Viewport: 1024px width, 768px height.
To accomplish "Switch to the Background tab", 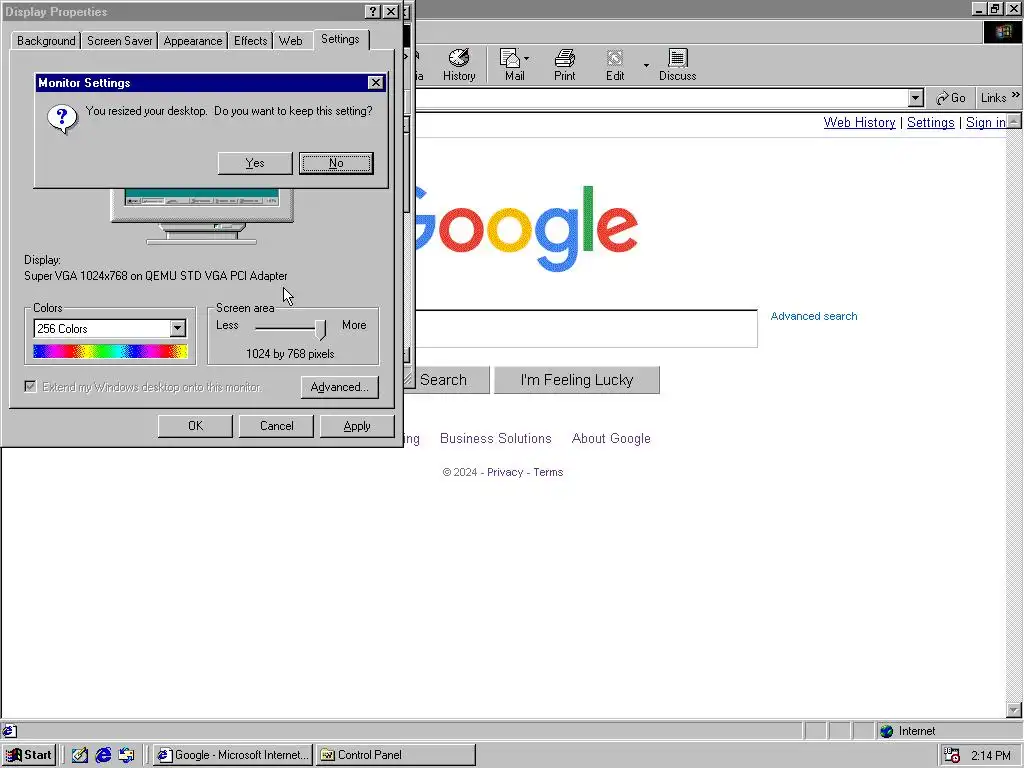I will tap(46, 40).
